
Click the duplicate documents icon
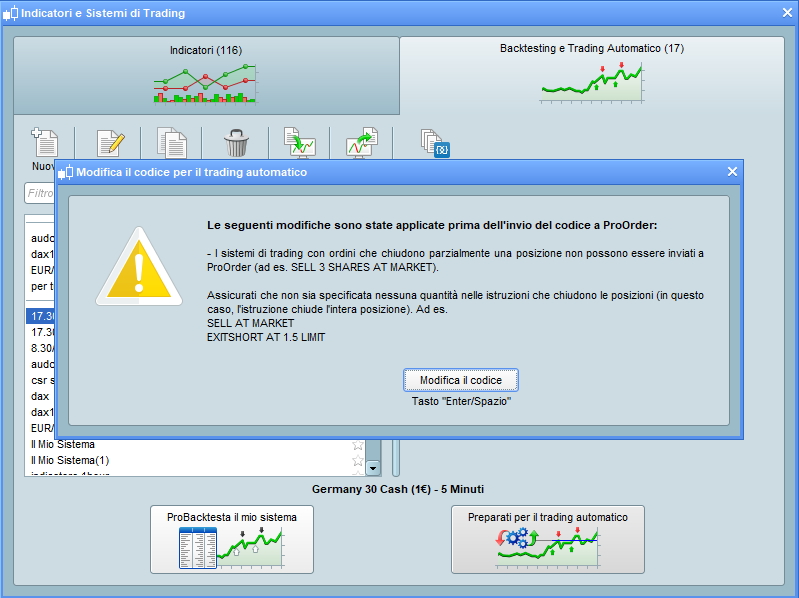click(x=172, y=143)
